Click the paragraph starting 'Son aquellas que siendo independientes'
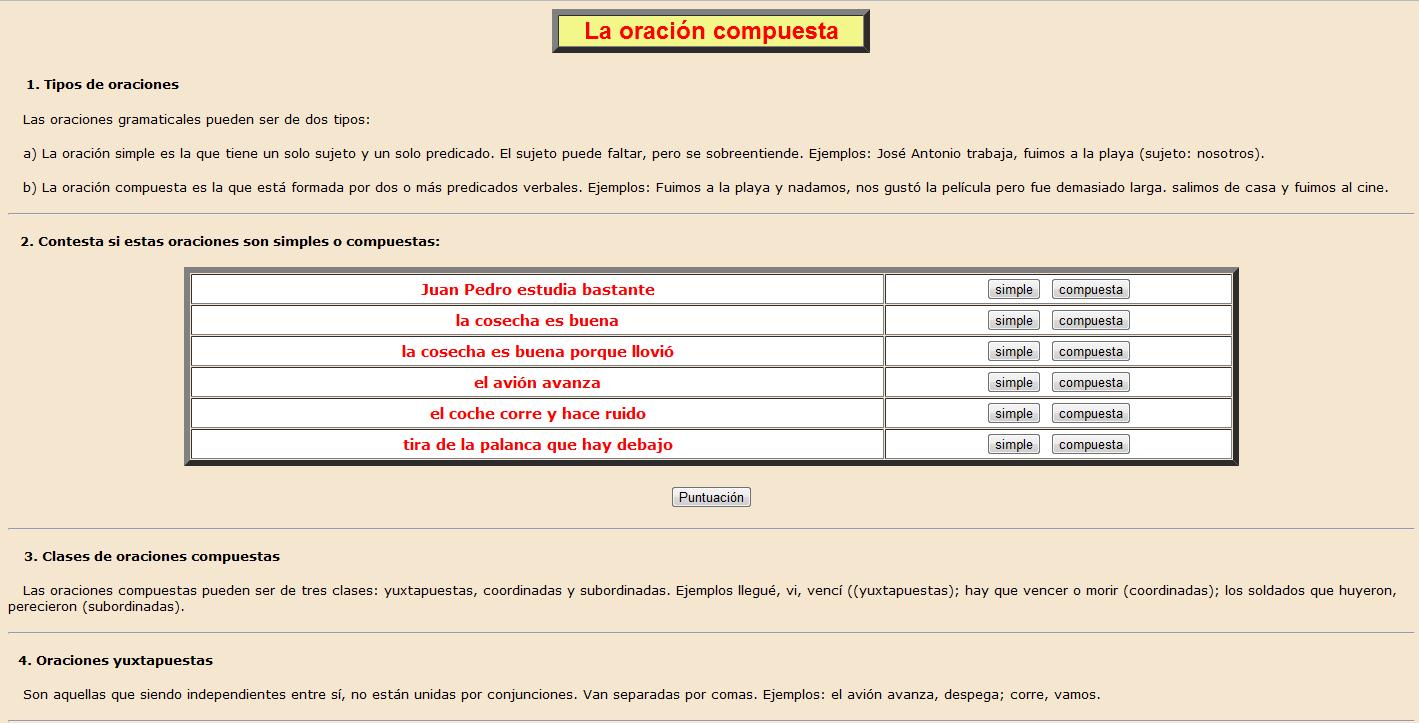Viewport: 1419px width, 723px height. coord(561,694)
